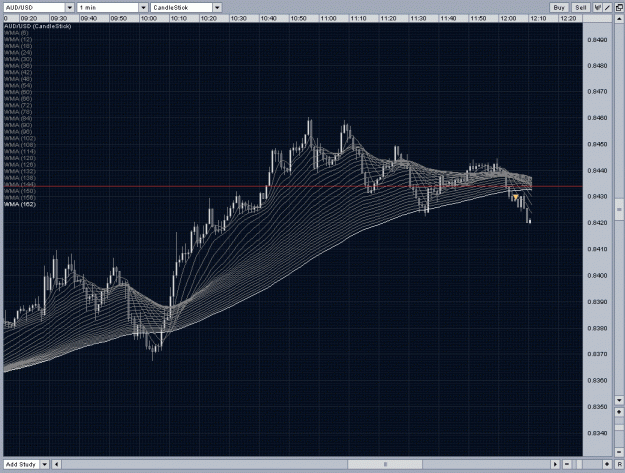625x473 pixels.
Task: Click the Buy button
Action: (559, 8)
